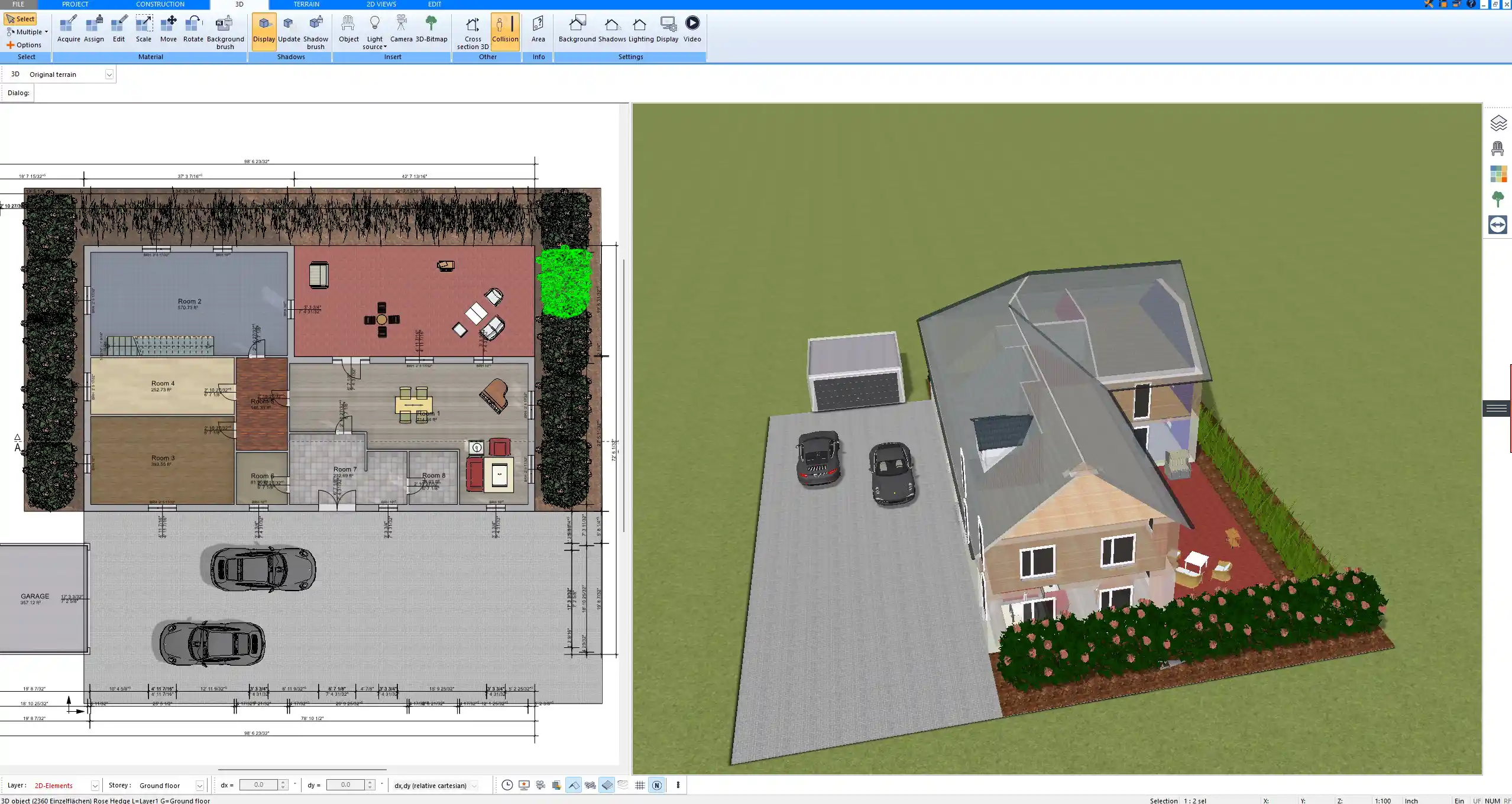Pick the Move material tool
Image resolution: width=1512 pixels, height=804 pixels.
[x=169, y=30]
